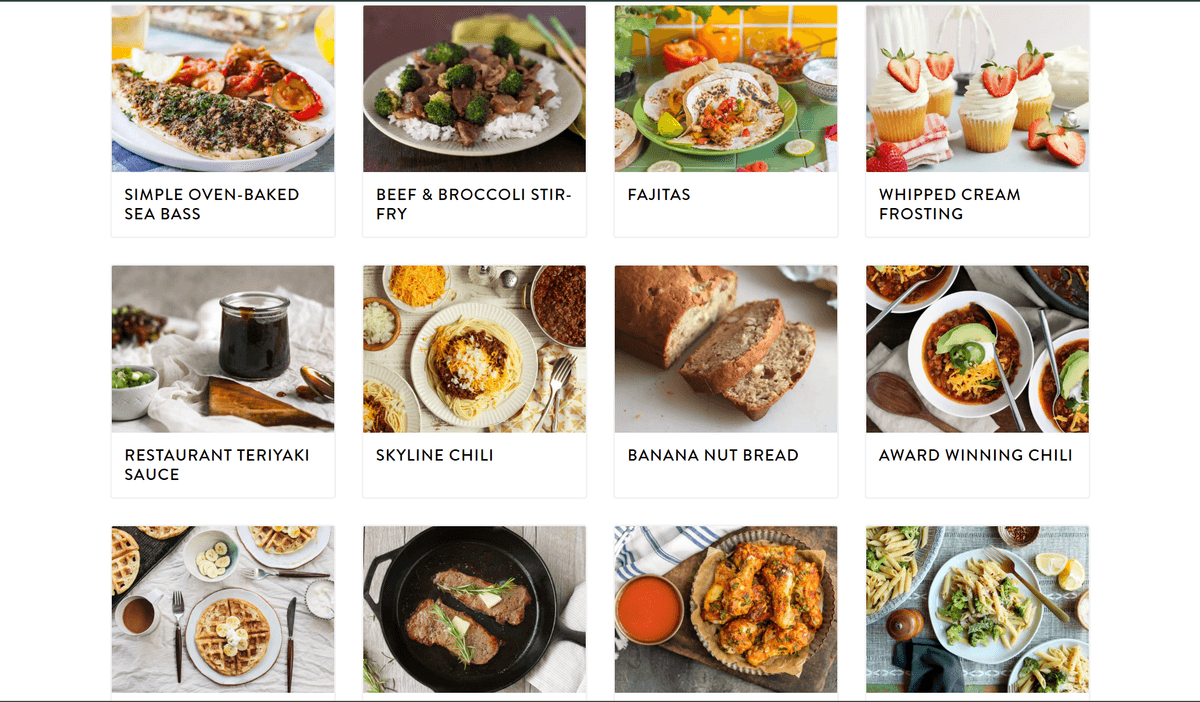Open the Banana Nut Bread loaf image
This screenshot has height=702, width=1200.
click(x=726, y=349)
